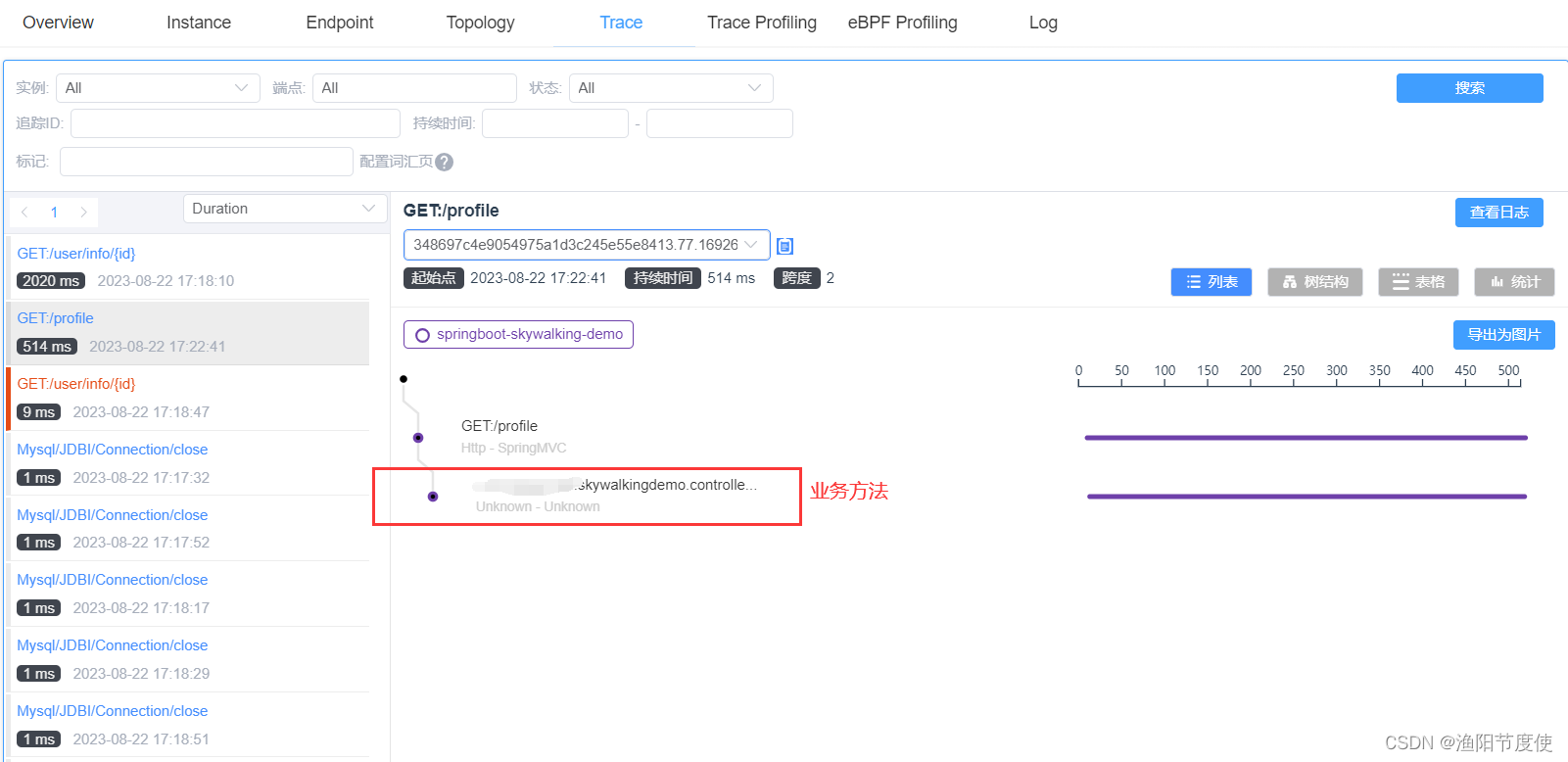Switch to the Topology tab
Viewport: 1568px width, 762px height.
click(x=480, y=23)
